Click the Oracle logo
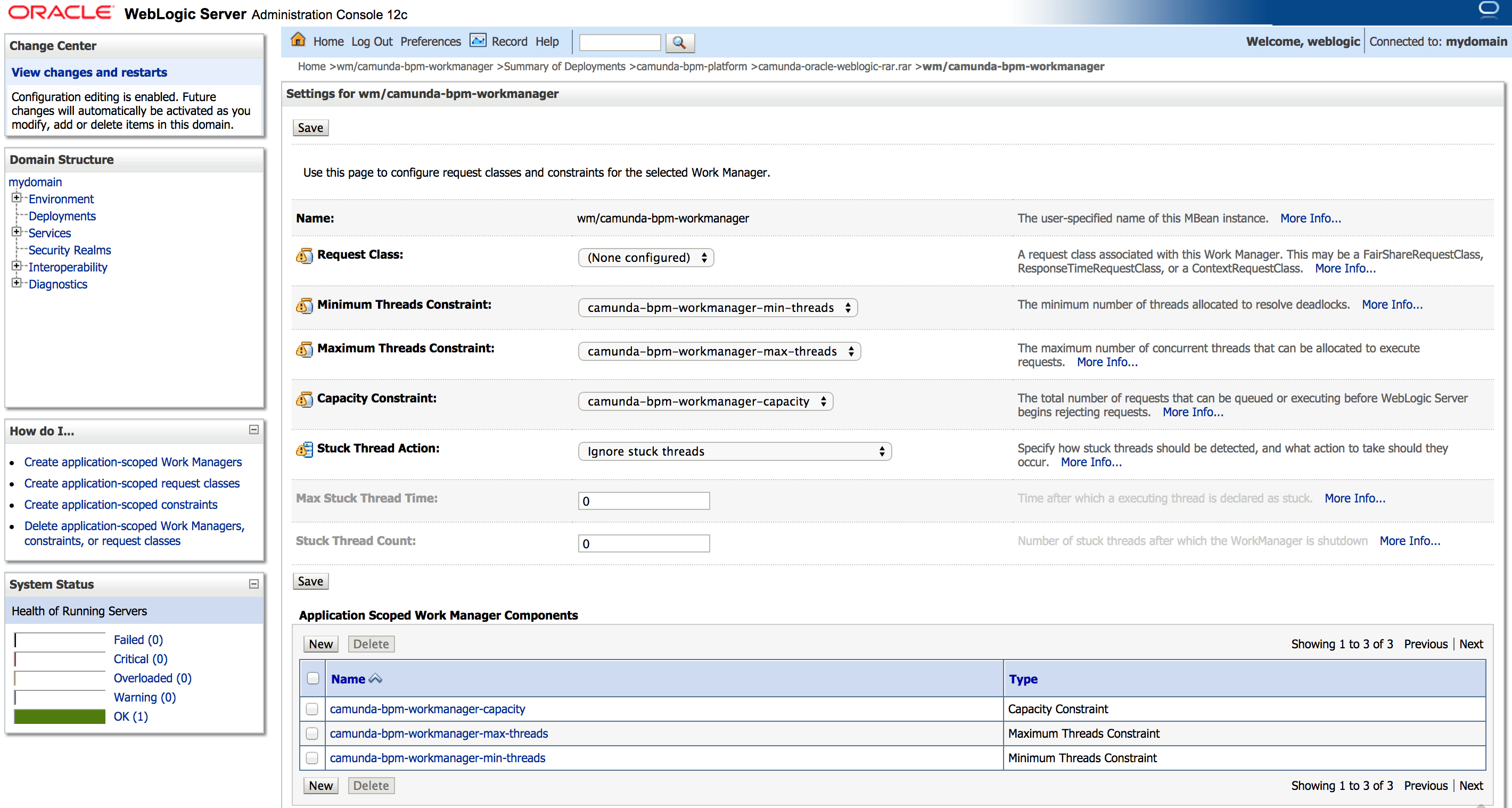 point(61,13)
